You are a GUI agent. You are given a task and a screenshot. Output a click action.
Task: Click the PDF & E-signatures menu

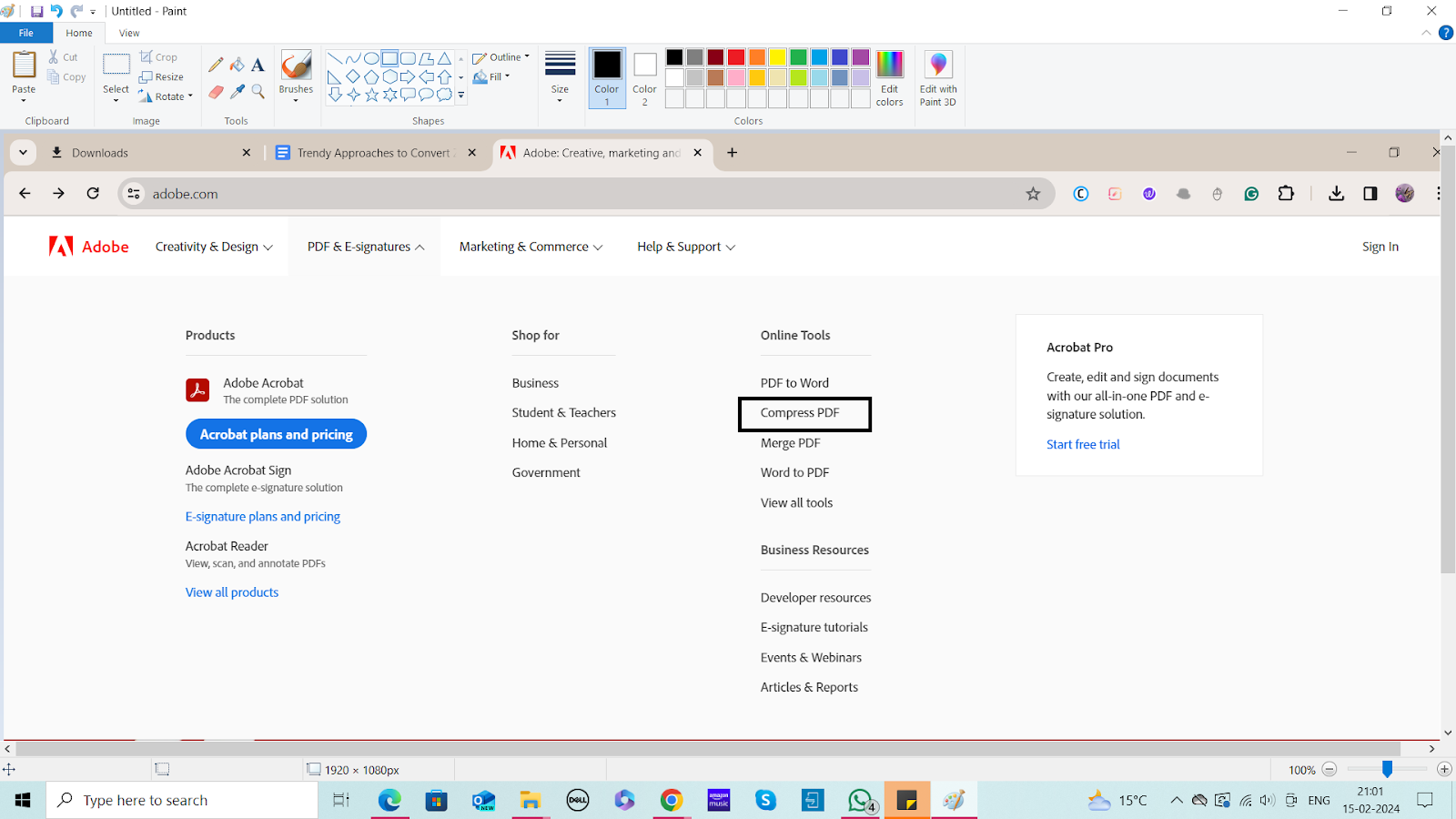[x=366, y=247]
